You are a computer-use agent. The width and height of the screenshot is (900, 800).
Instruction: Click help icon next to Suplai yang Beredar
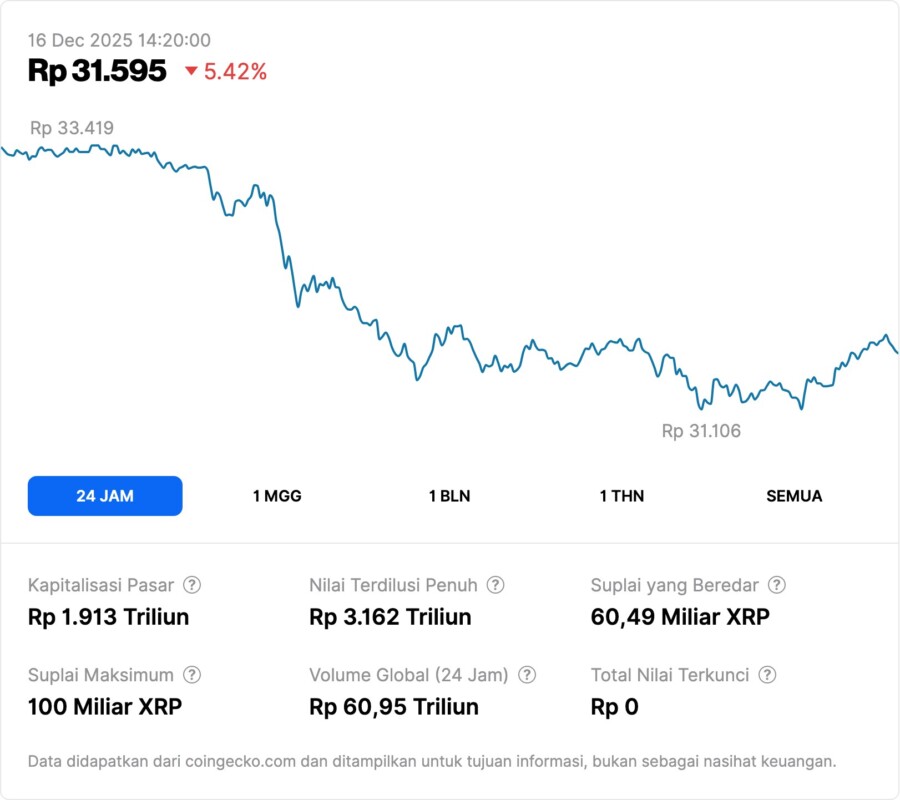[776, 585]
